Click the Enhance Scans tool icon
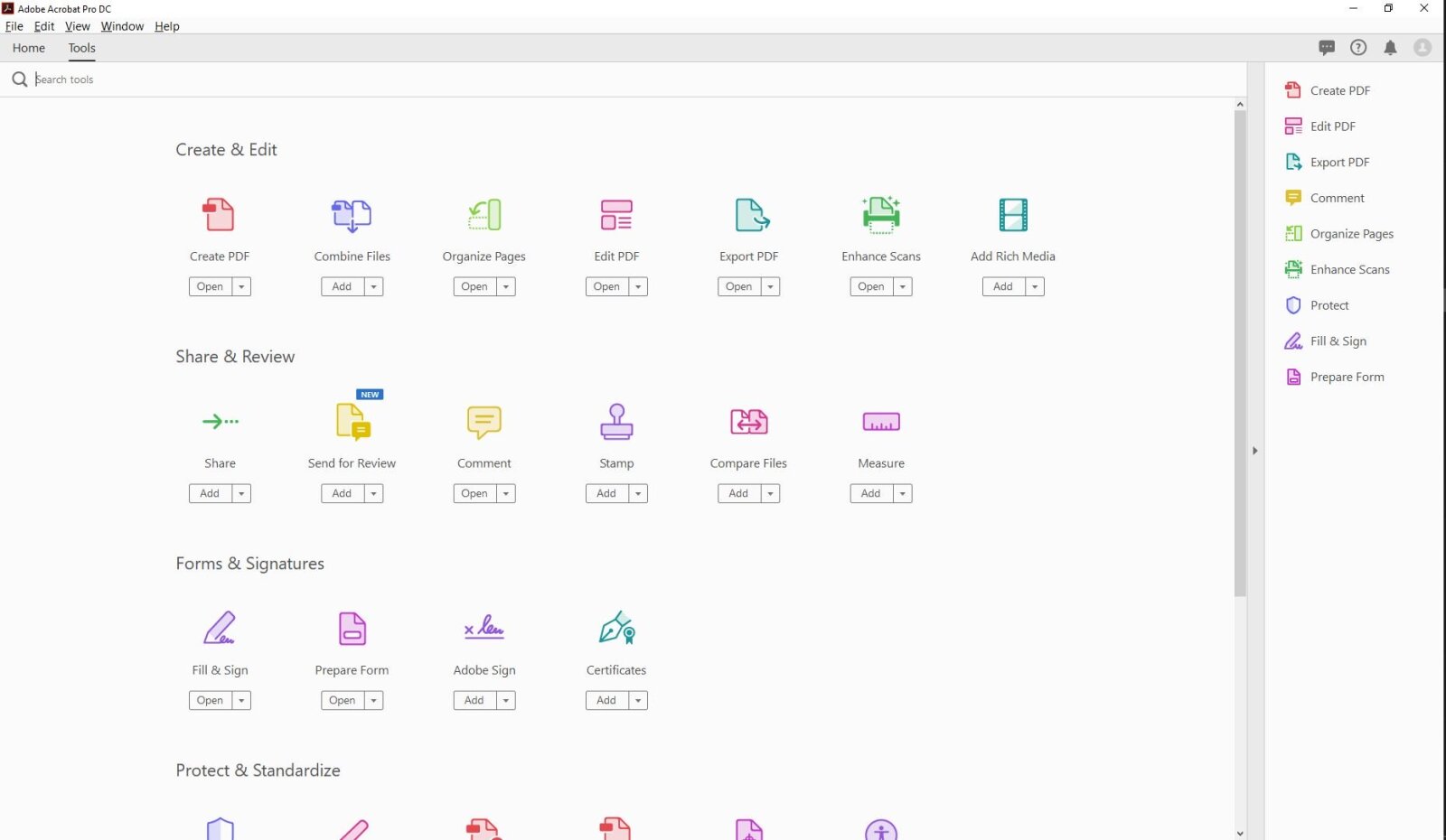The height and width of the screenshot is (840, 1446). (880, 215)
